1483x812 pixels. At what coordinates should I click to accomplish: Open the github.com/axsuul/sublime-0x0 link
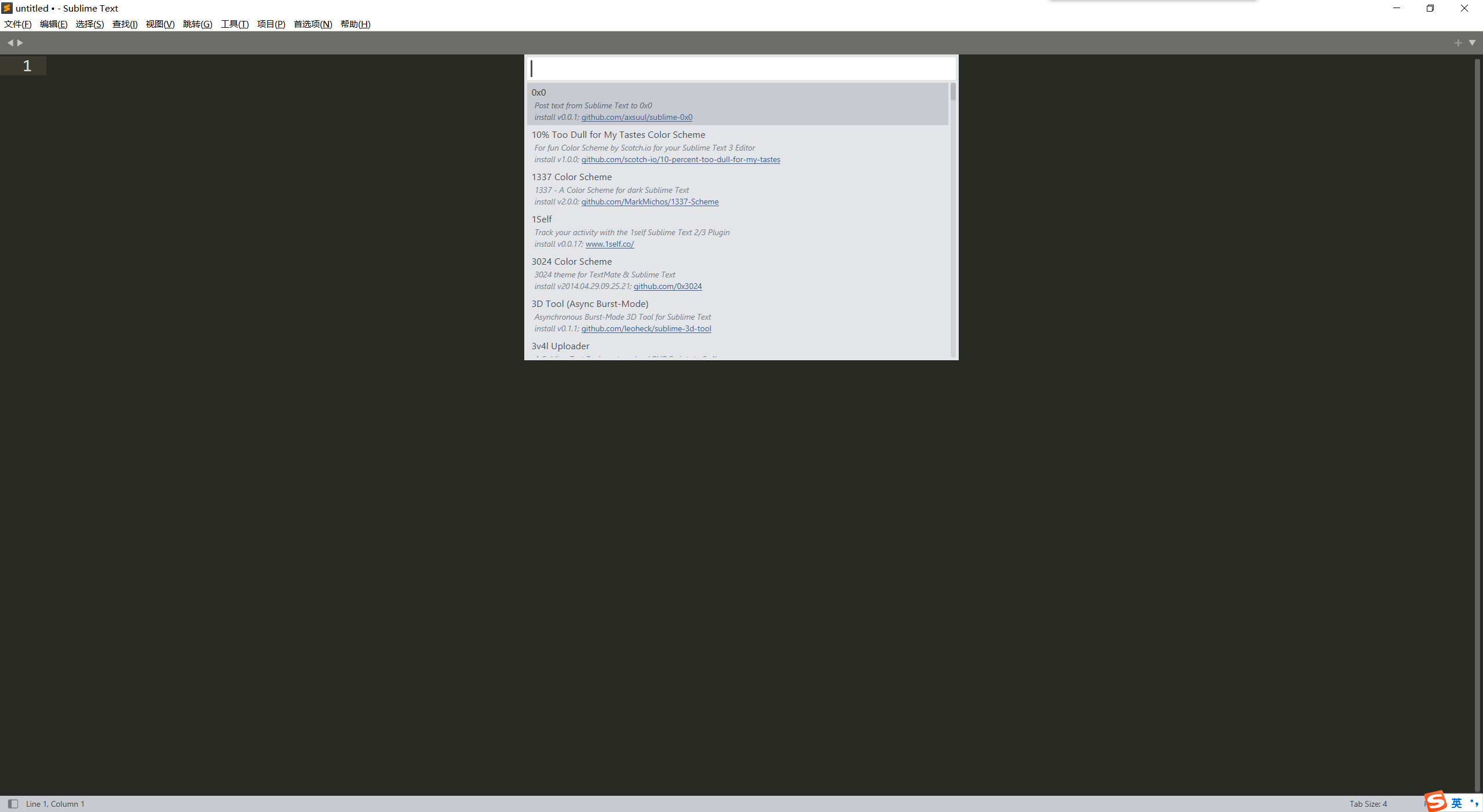tap(637, 117)
